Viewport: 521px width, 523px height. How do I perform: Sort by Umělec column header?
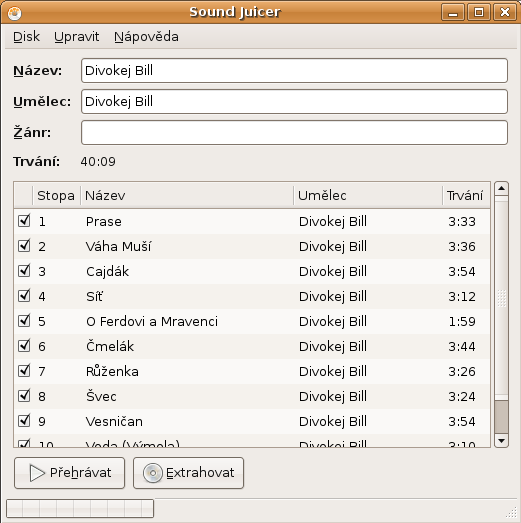pos(368,195)
